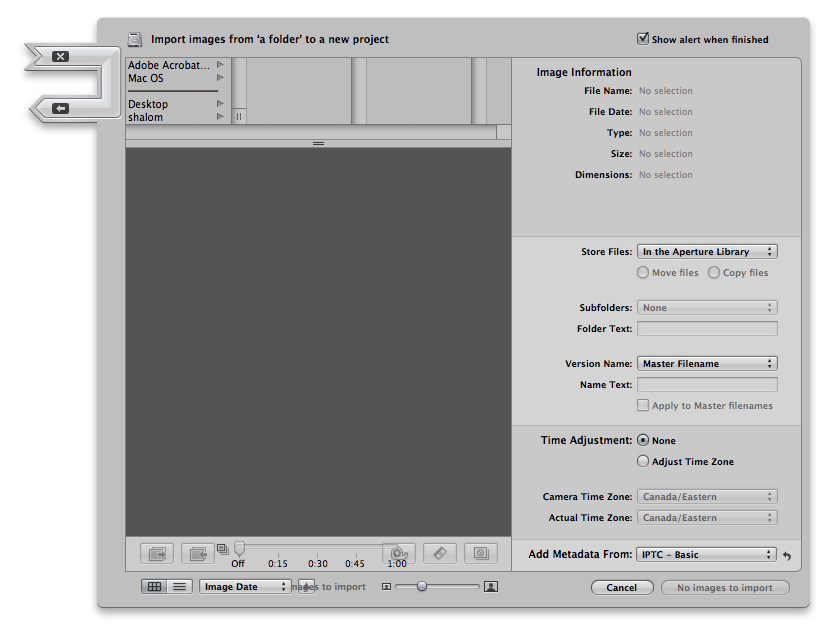This screenshot has height=625, width=828.
Task: Uncheck Show alert when finished
Action: 643,39
